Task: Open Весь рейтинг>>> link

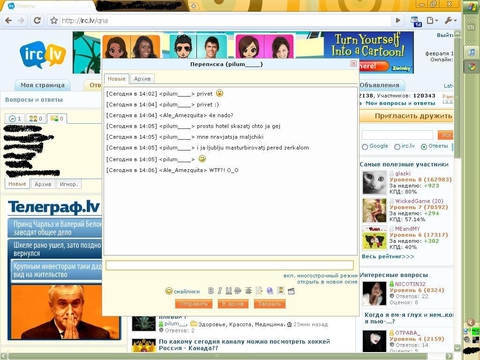Action: 388,257
